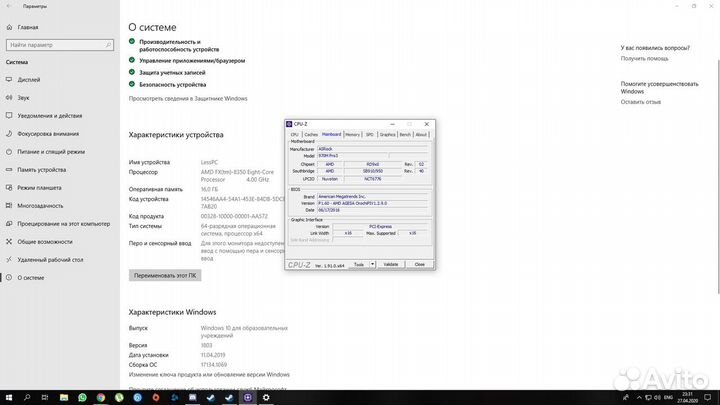Viewport: 720px width, 405px height.
Task: Click the device name value LessPC
Action: [x=209, y=162]
